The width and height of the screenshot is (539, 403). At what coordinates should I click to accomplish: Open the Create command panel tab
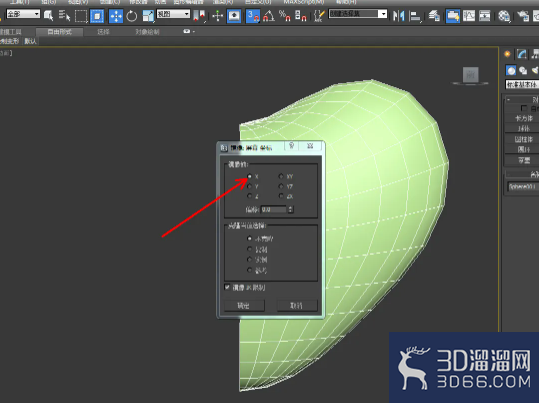pos(507,54)
